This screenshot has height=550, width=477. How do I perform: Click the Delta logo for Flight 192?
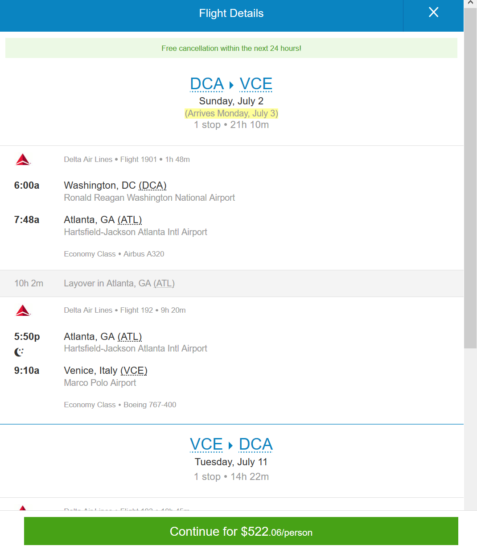[x=23, y=310]
